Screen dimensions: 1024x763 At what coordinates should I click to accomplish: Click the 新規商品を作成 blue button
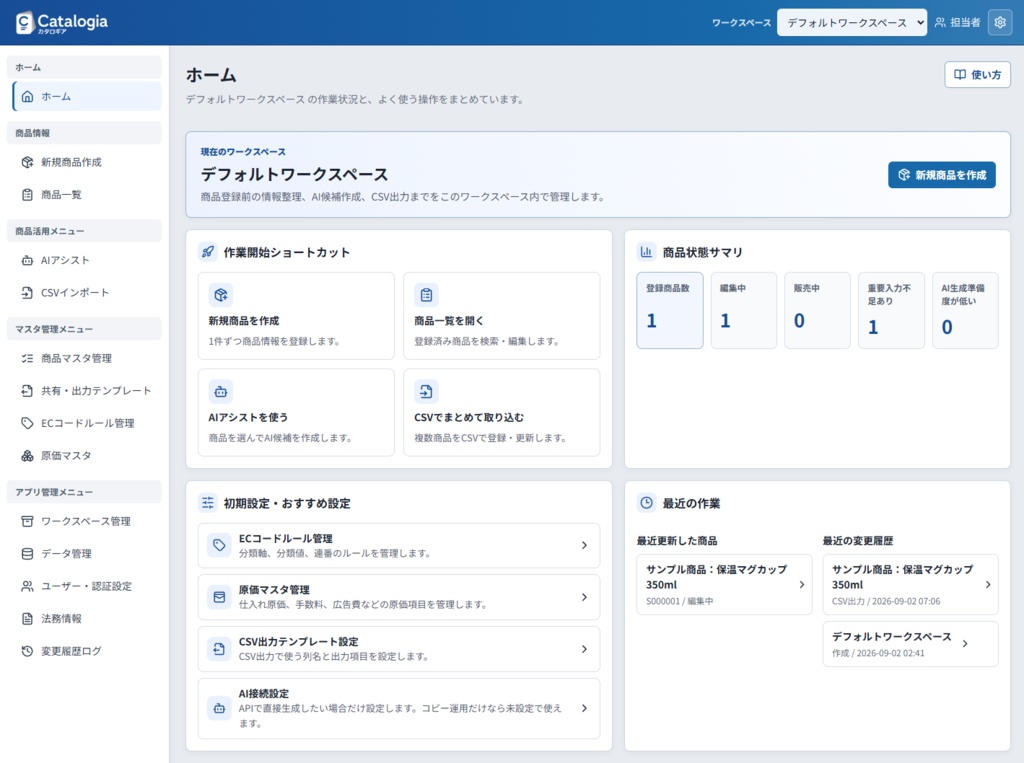(x=942, y=174)
